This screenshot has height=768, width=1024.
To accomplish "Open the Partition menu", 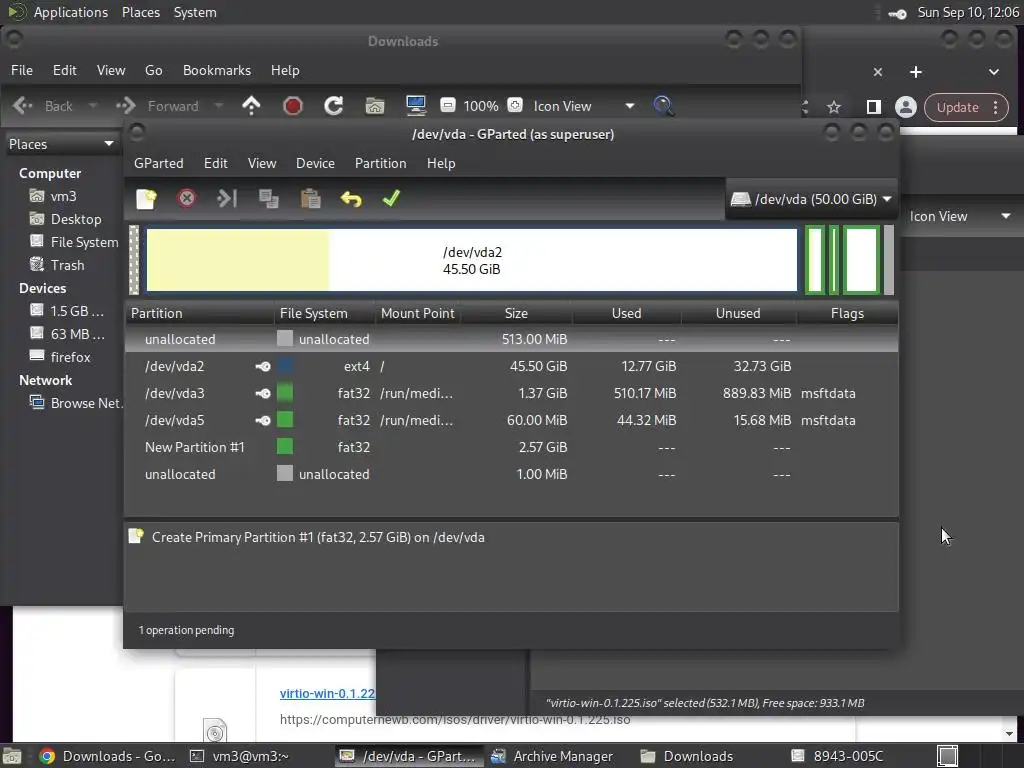I will (381, 163).
